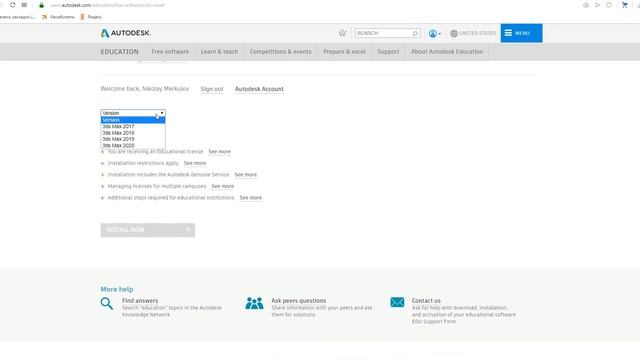Select 3ds Max 2019 from the list
This screenshot has height=360, width=640.
[133, 139]
